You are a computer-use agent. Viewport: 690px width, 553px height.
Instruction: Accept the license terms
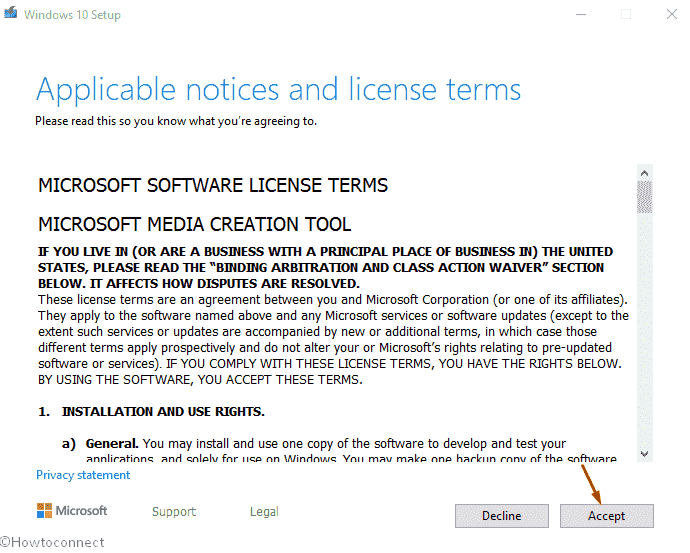[606, 516]
